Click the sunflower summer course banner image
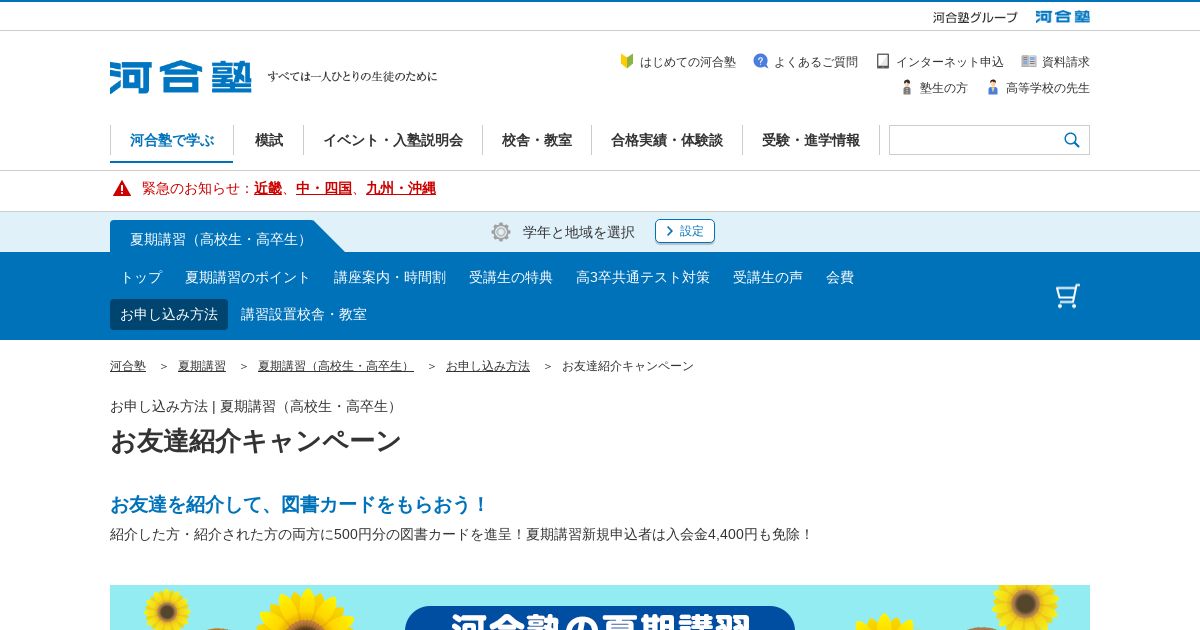Screen dimensions: 1200x630 [600, 607]
